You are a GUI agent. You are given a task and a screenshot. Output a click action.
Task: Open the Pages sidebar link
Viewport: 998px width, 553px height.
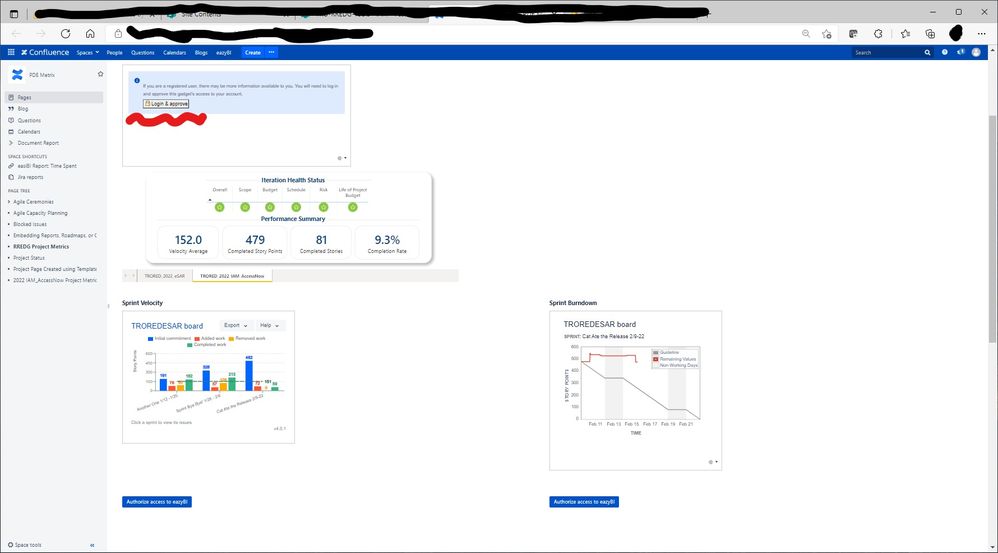[x=54, y=97]
